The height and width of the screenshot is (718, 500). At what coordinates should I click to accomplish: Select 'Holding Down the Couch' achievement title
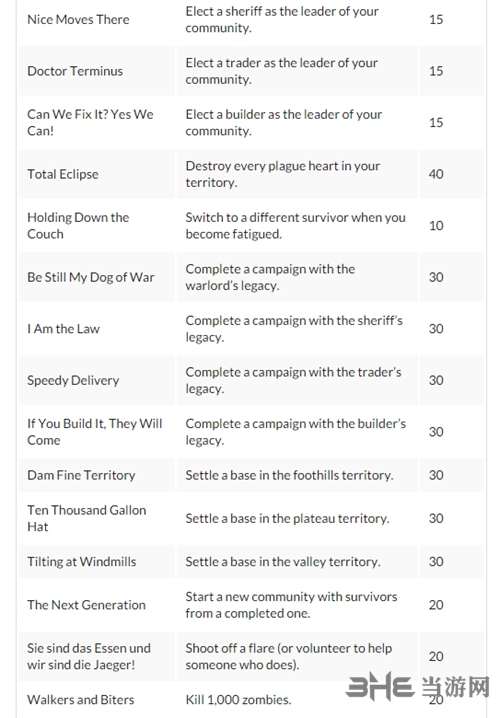tap(78, 225)
